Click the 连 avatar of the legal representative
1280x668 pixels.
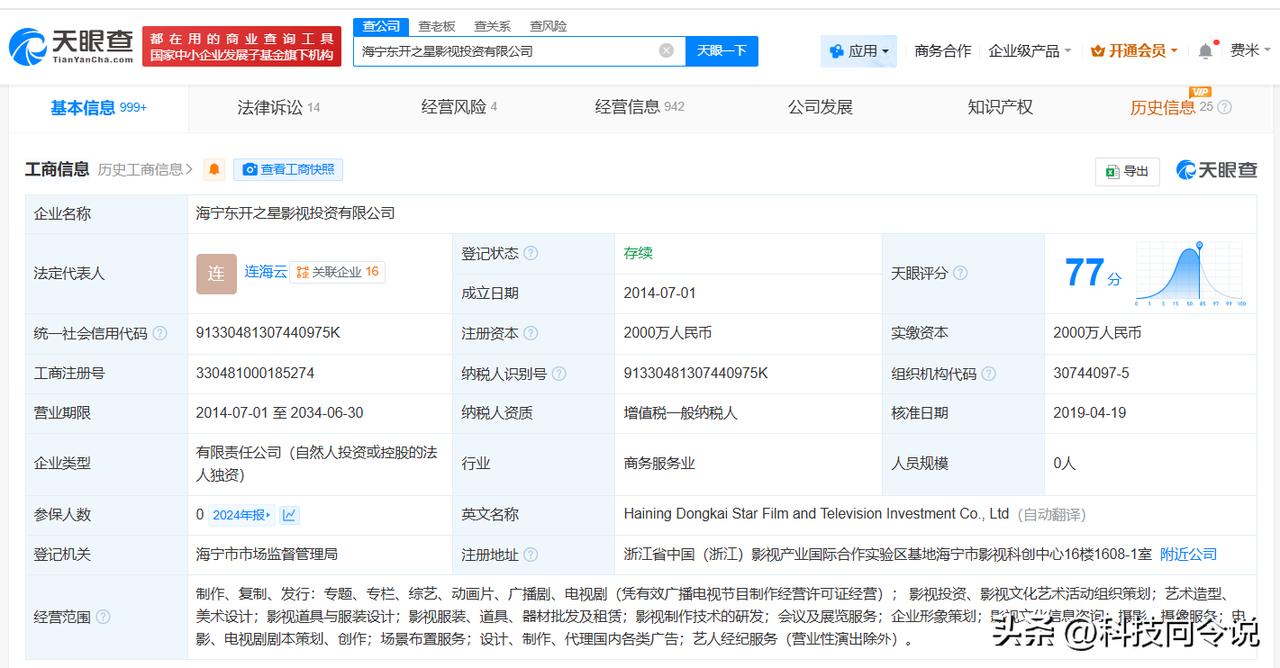point(216,273)
